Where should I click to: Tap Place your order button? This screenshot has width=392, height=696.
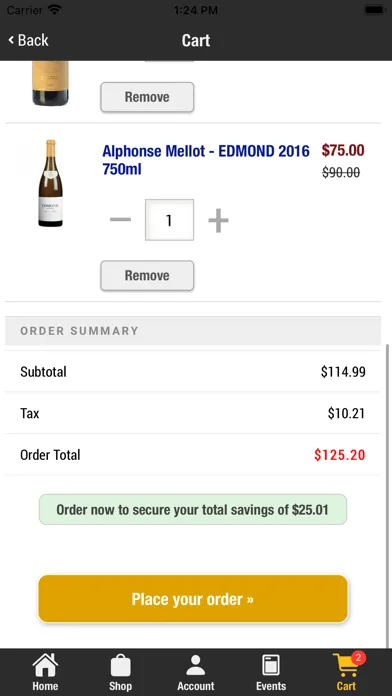(193, 599)
